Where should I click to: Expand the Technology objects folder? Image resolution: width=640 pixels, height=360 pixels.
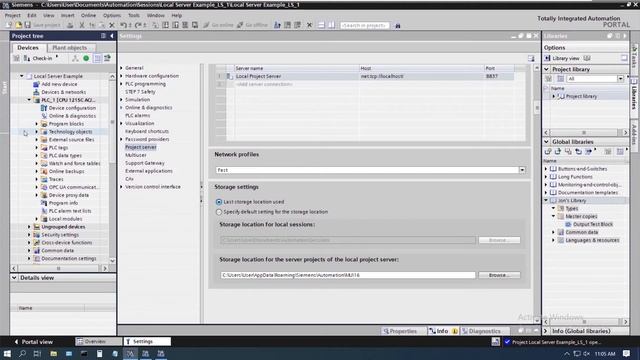point(36,131)
